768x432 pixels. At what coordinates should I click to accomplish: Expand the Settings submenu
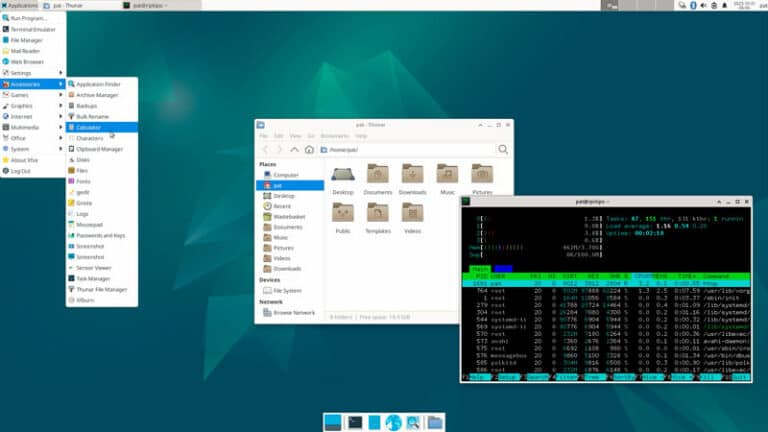tap(22, 72)
